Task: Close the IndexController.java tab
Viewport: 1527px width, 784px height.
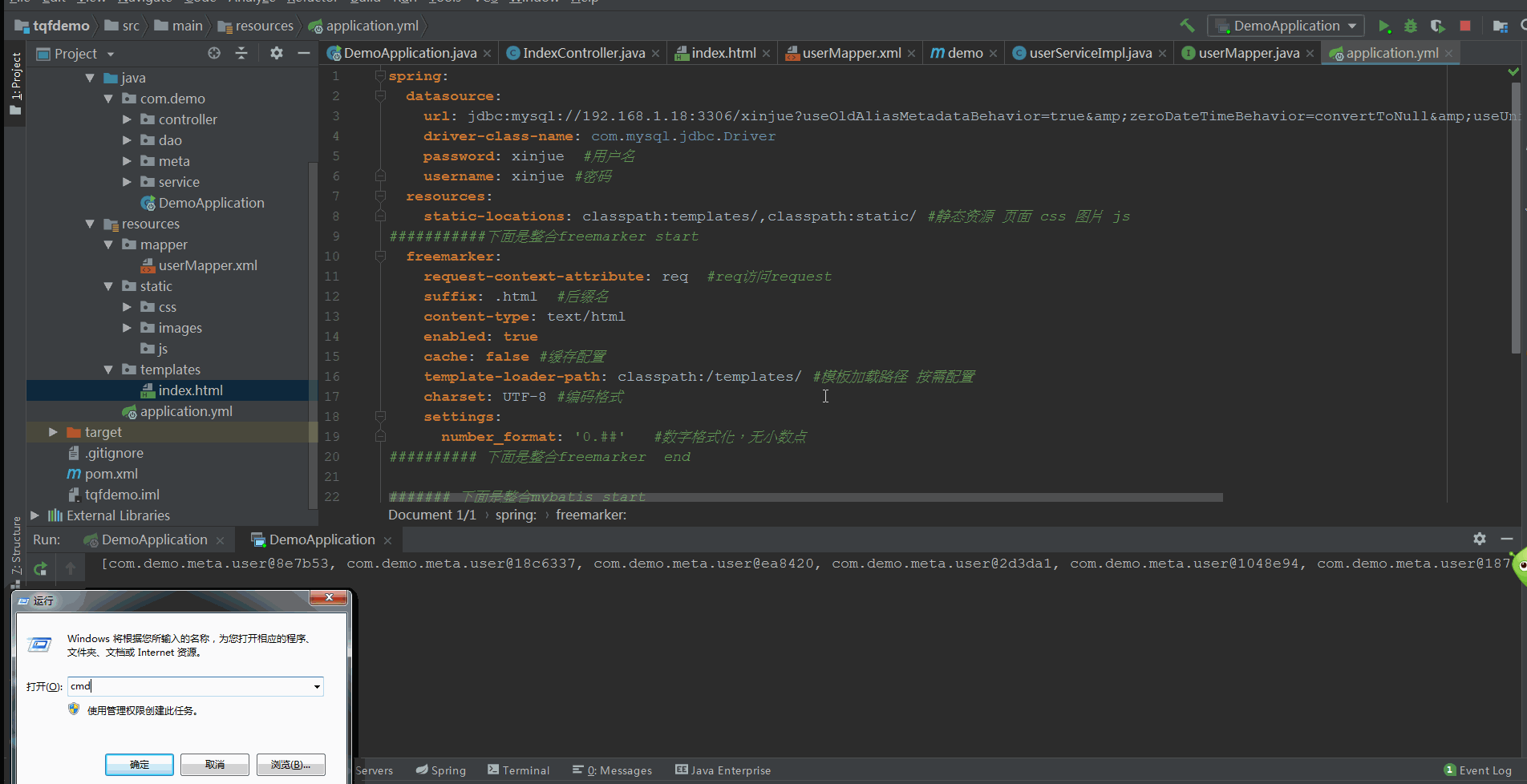Action: pyautogui.click(x=655, y=54)
